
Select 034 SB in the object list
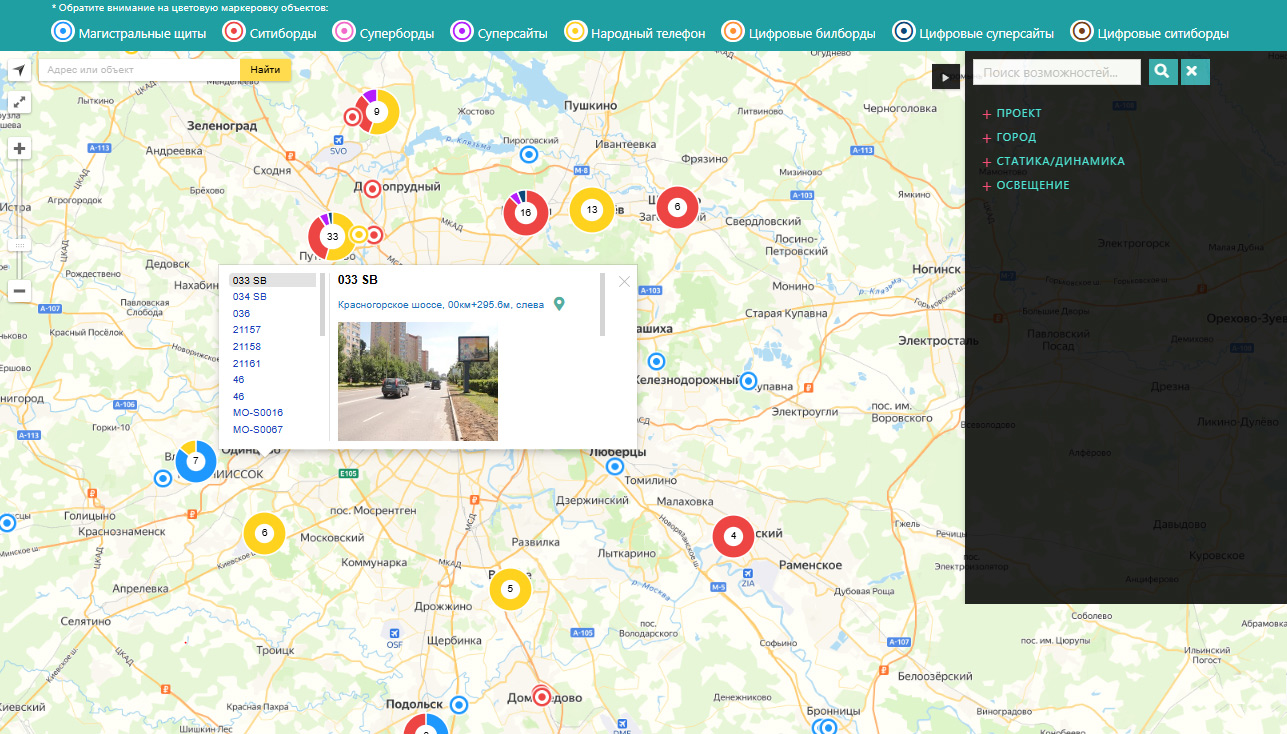tap(250, 297)
